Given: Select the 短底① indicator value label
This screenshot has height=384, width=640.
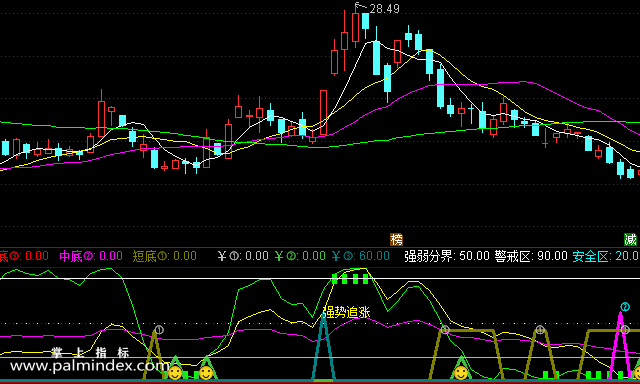Looking at the screenshot, I should tap(164, 256).
